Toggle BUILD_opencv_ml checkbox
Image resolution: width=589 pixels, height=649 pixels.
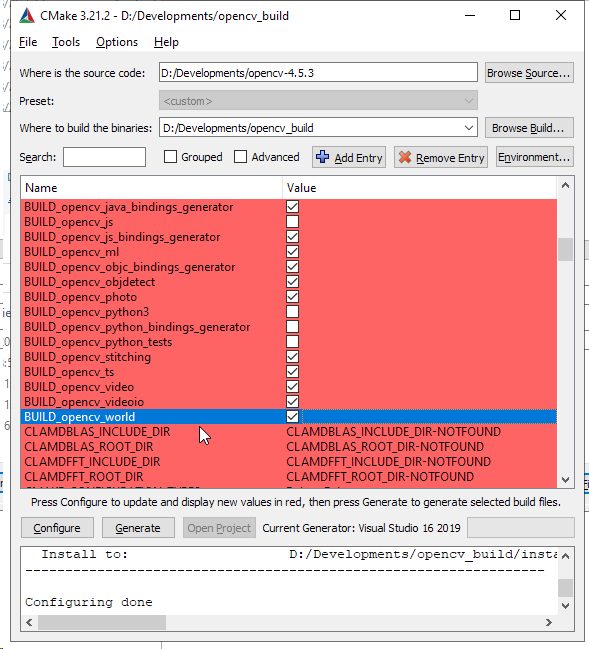pos(292,252)
